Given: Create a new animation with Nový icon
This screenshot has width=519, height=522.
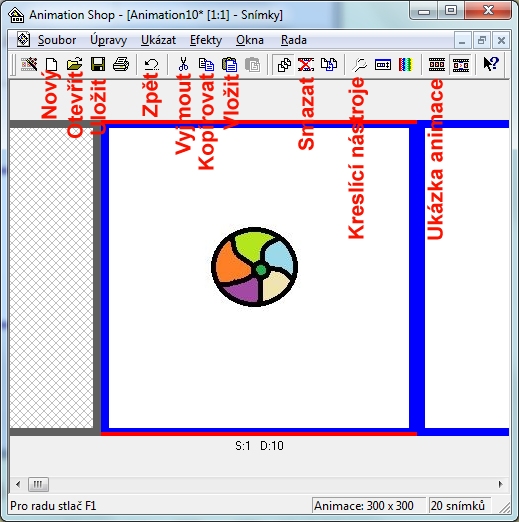Looking at the screenshot, I should coord(52,64).
